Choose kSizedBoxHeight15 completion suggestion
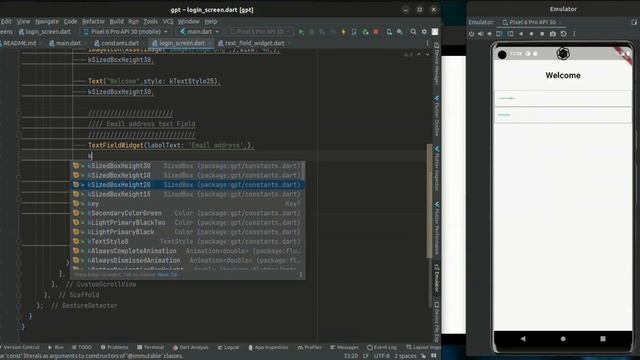This screenshot has width=640, height=360. (x=188, y=194)
